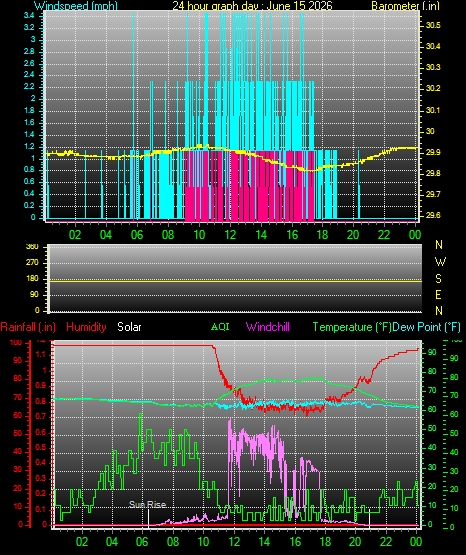Click the 90 wind direction degree label

click(x=34, y=295)
